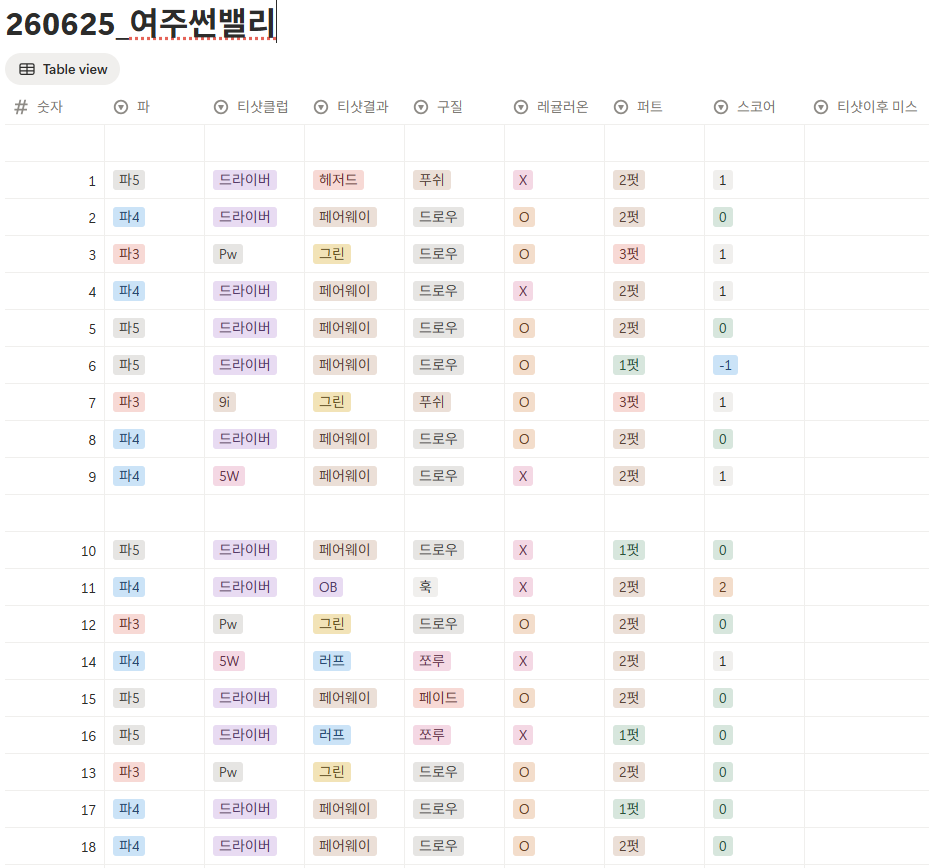Click the X 레귤러온 tag in row 14
This screenshot has width=929, height=868.
pyautogui.click(x=523, y=661)
